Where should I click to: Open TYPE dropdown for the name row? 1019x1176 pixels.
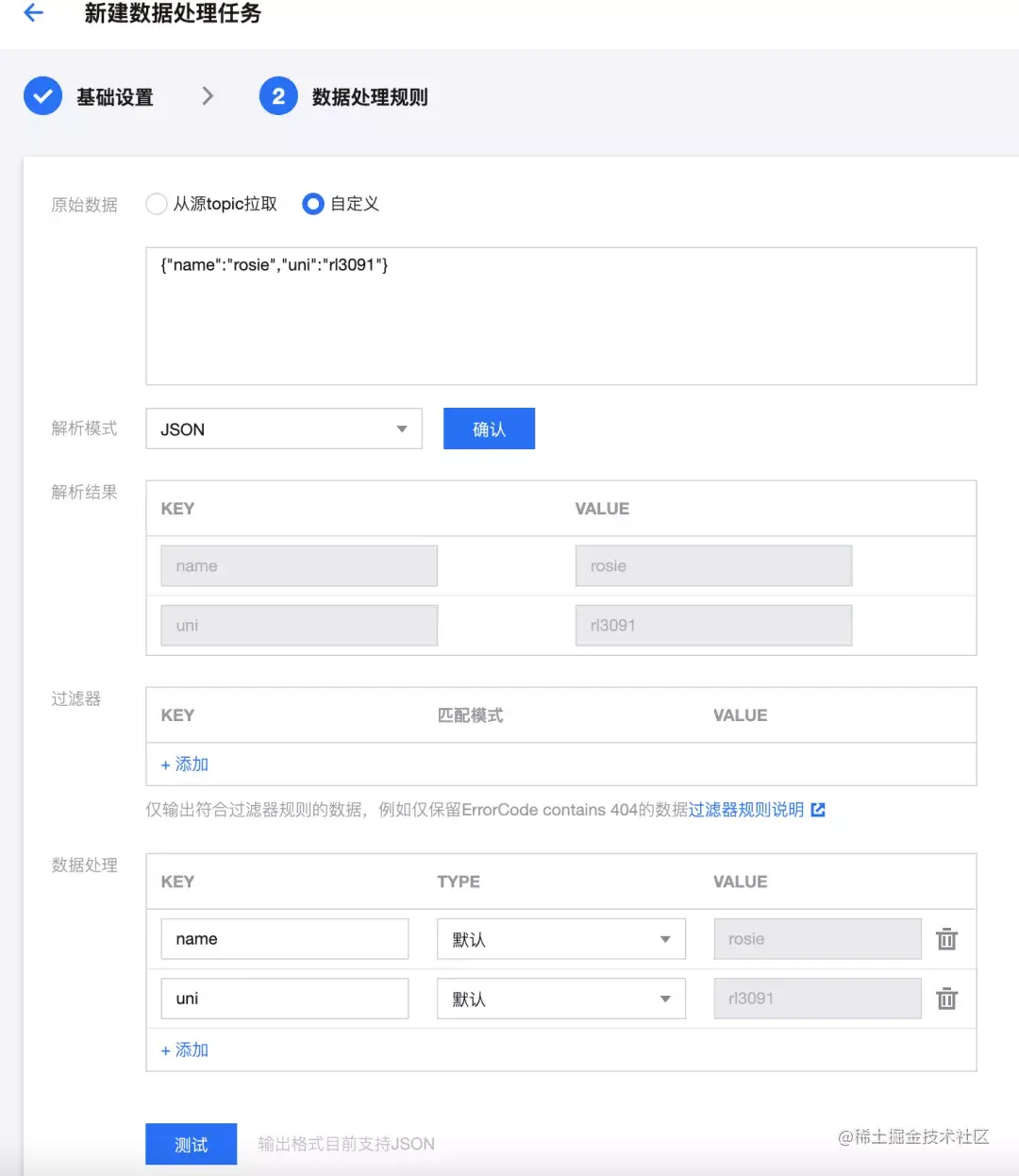coord(561,939)
